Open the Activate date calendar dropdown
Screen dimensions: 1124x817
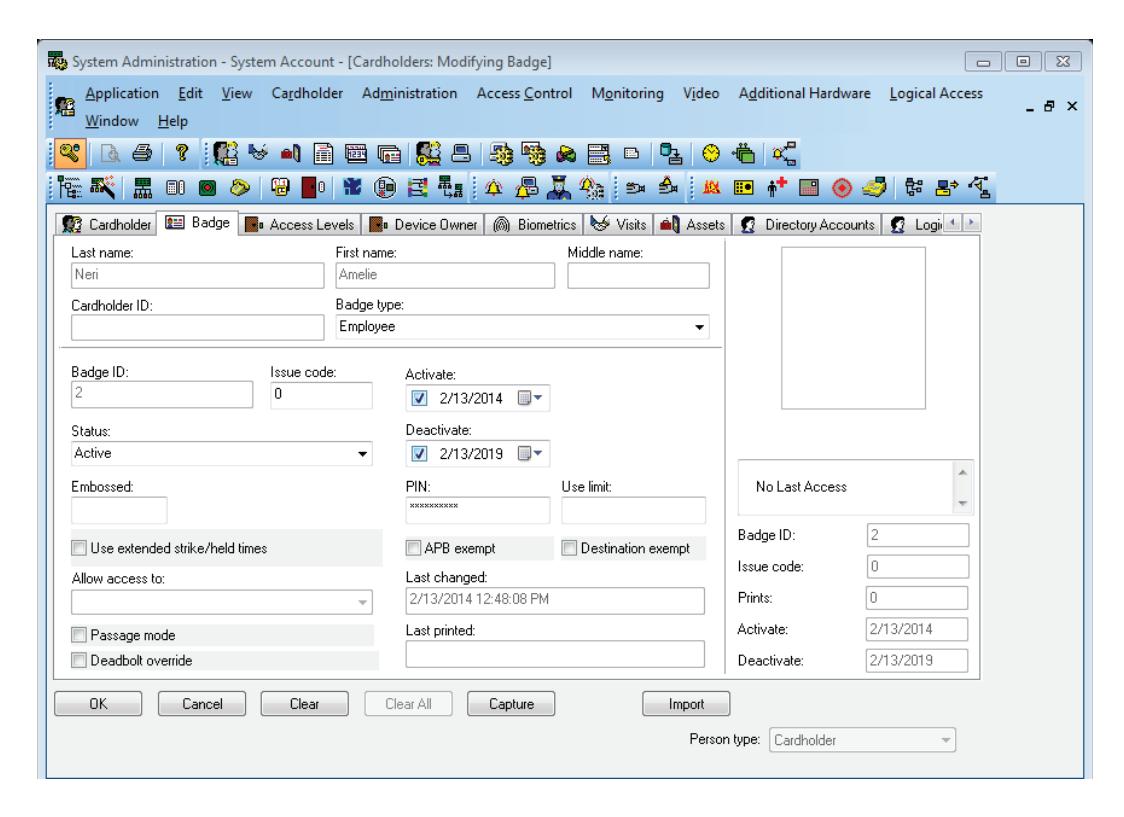click(x=530, y=398)
